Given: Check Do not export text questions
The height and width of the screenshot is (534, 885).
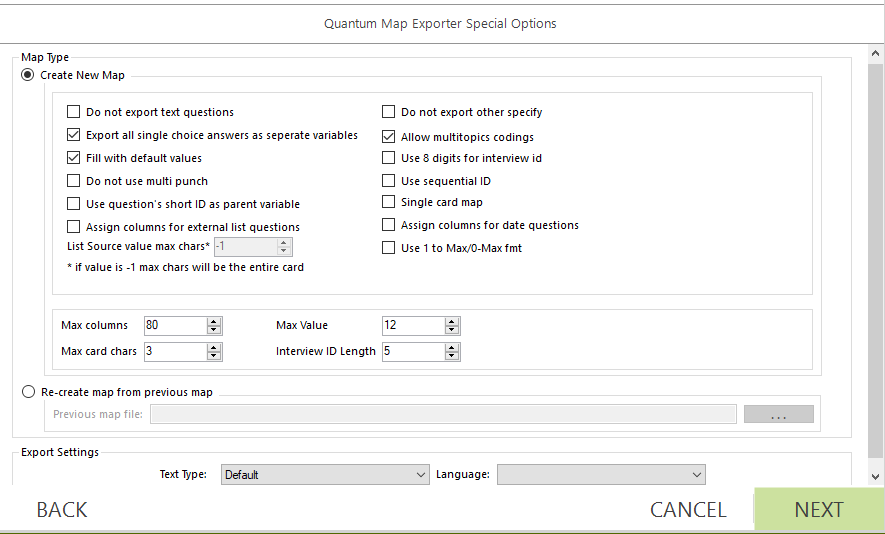Looking at the screenshot, I should click(x=73, y=112).
